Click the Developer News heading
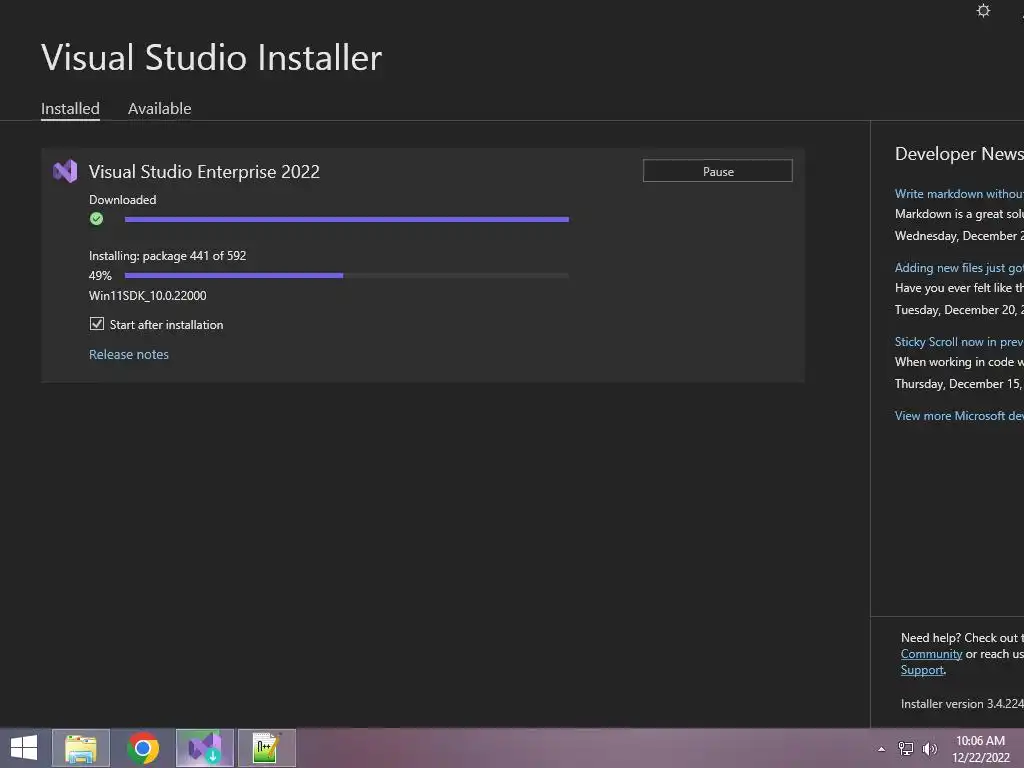The height and width of the screenshot is (768, 1024). [959, 153]
